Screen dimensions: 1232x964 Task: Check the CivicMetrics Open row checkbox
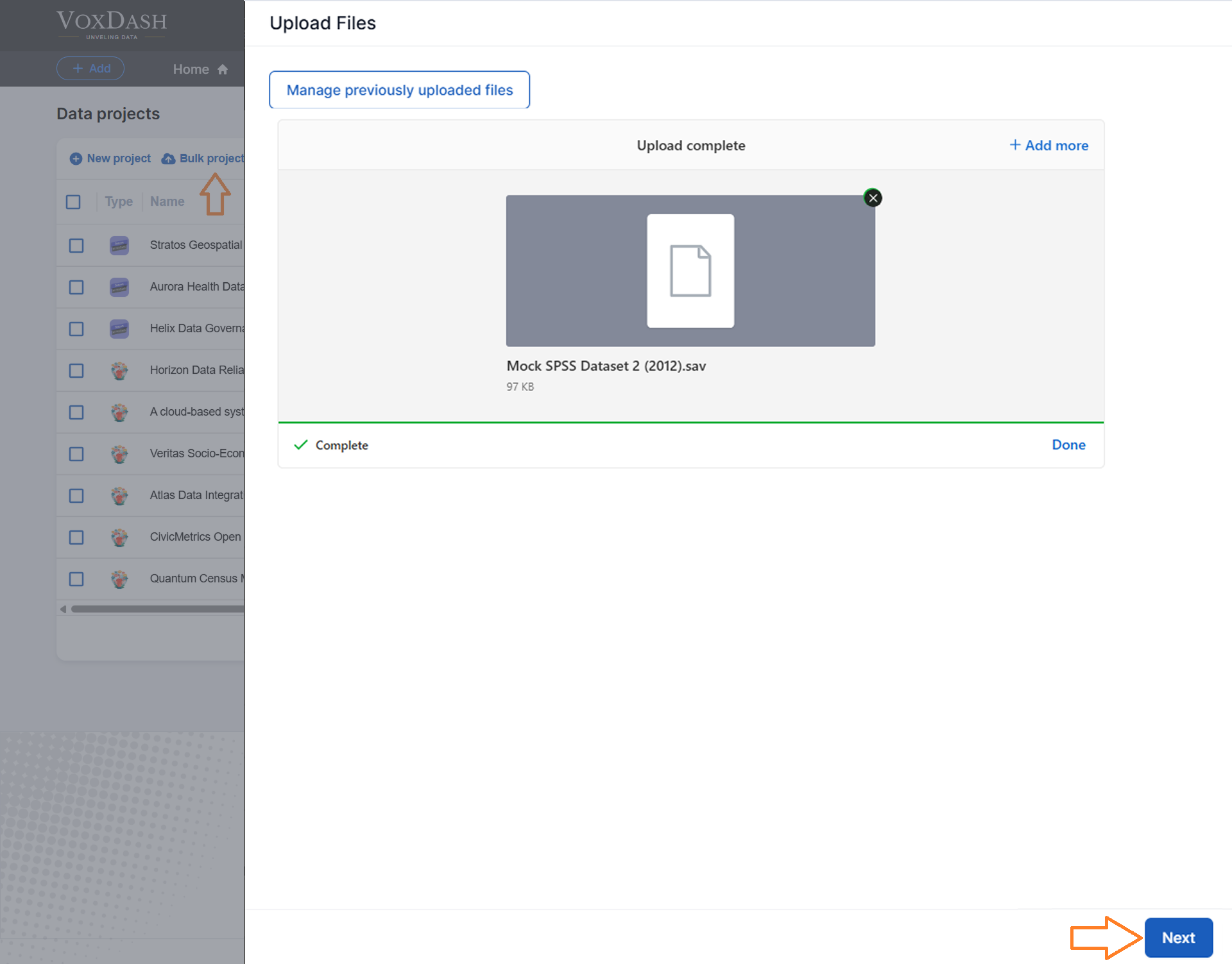76,537
